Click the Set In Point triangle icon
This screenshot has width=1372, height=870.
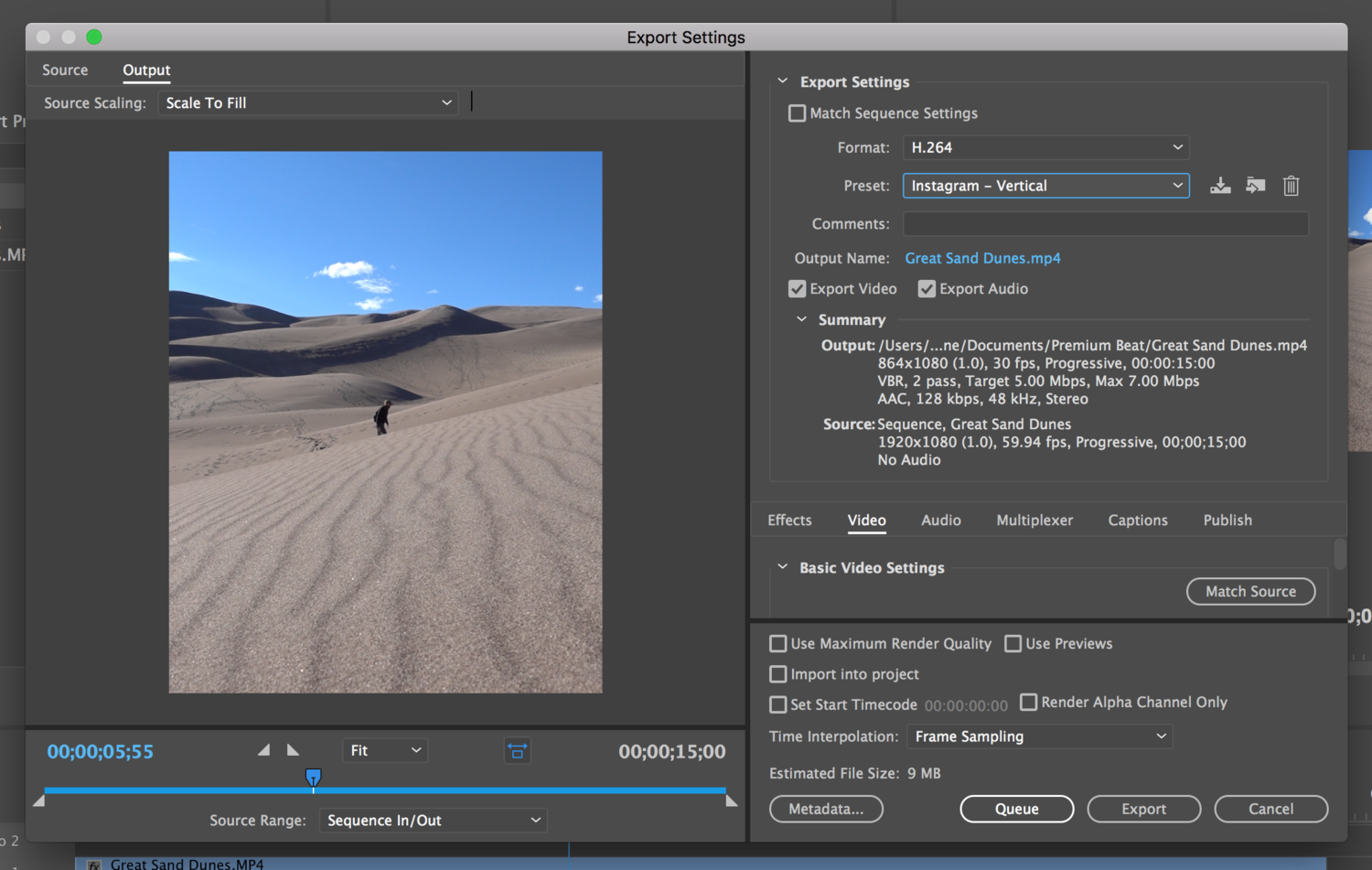pyautogui.click(x=263, y=750)
